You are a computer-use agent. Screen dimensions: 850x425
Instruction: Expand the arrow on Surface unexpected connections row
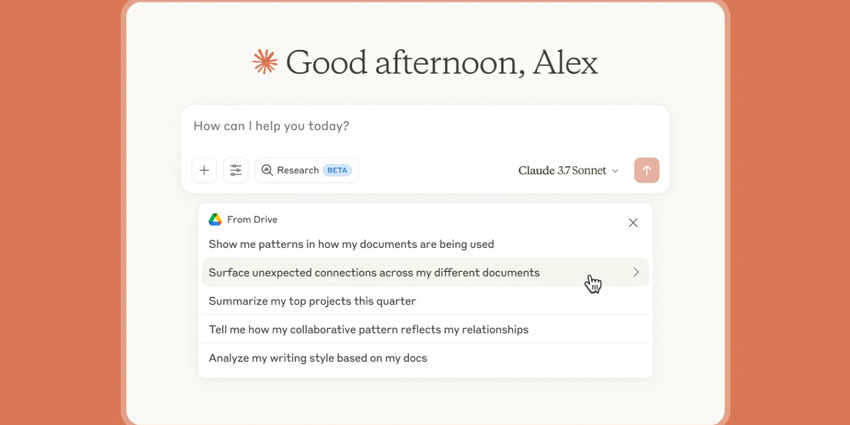636,272
